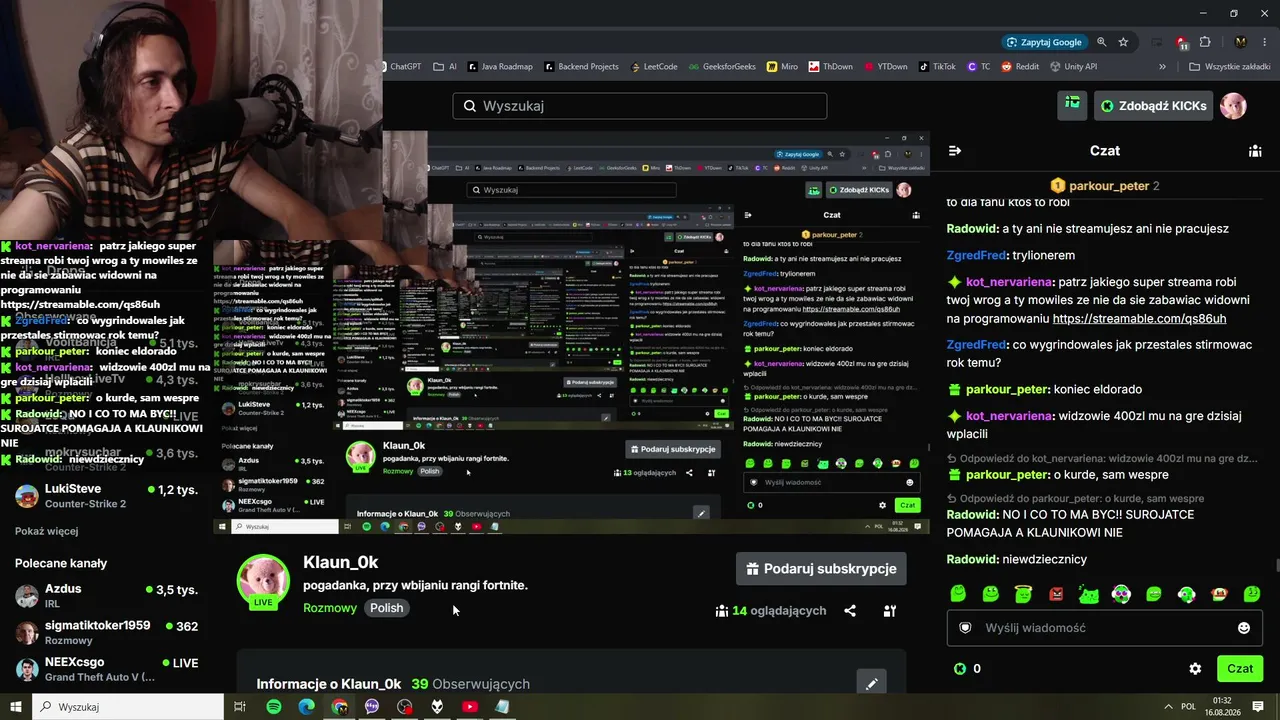
Task: Bookmark this page with the star icon
Action: pos(1123,42)
